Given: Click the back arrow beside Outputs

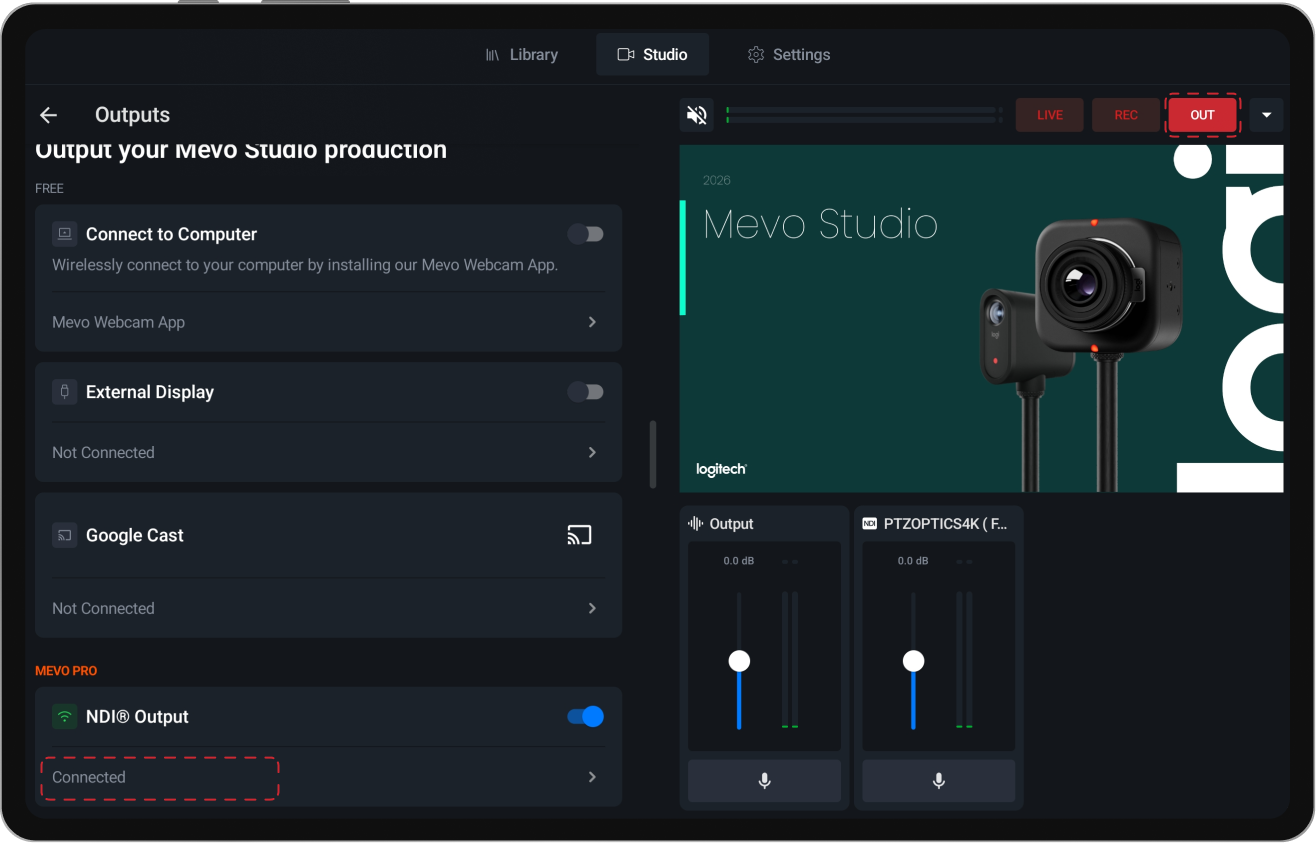Looking at the screenshot, I should click(48, 114).
